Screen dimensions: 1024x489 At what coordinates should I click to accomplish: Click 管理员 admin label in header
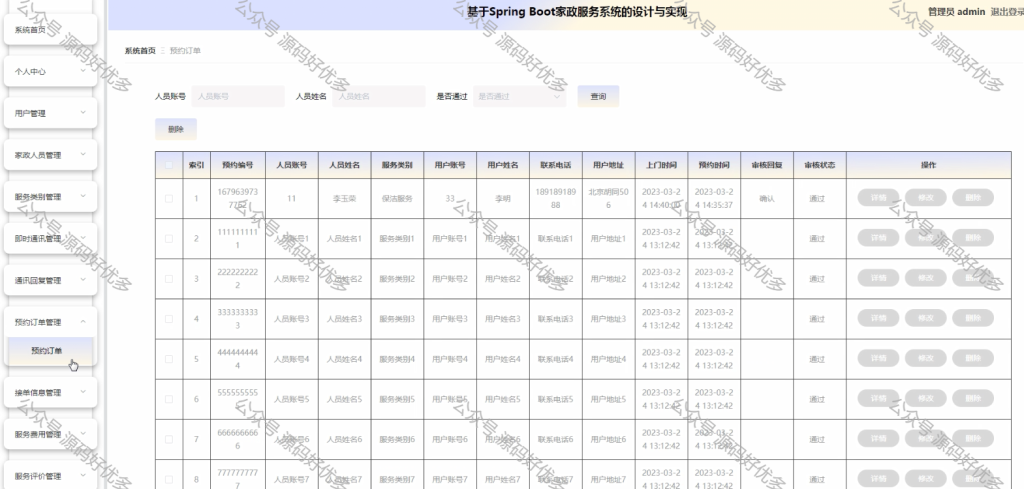[x=956, y=12]
